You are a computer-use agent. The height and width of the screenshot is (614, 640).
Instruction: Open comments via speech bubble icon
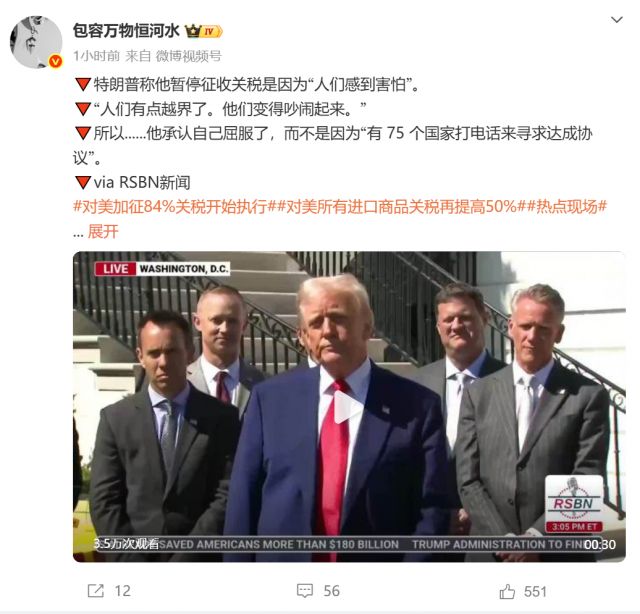[x=305, y=590]
